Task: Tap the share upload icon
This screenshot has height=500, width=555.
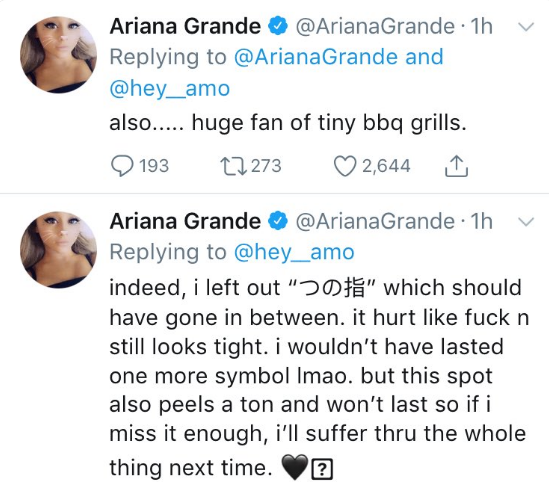Action: (x=456, y=166)
